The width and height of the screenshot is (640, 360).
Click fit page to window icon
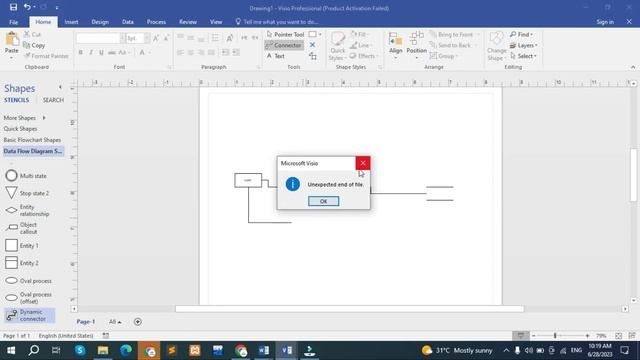click(x=618, y=336)
